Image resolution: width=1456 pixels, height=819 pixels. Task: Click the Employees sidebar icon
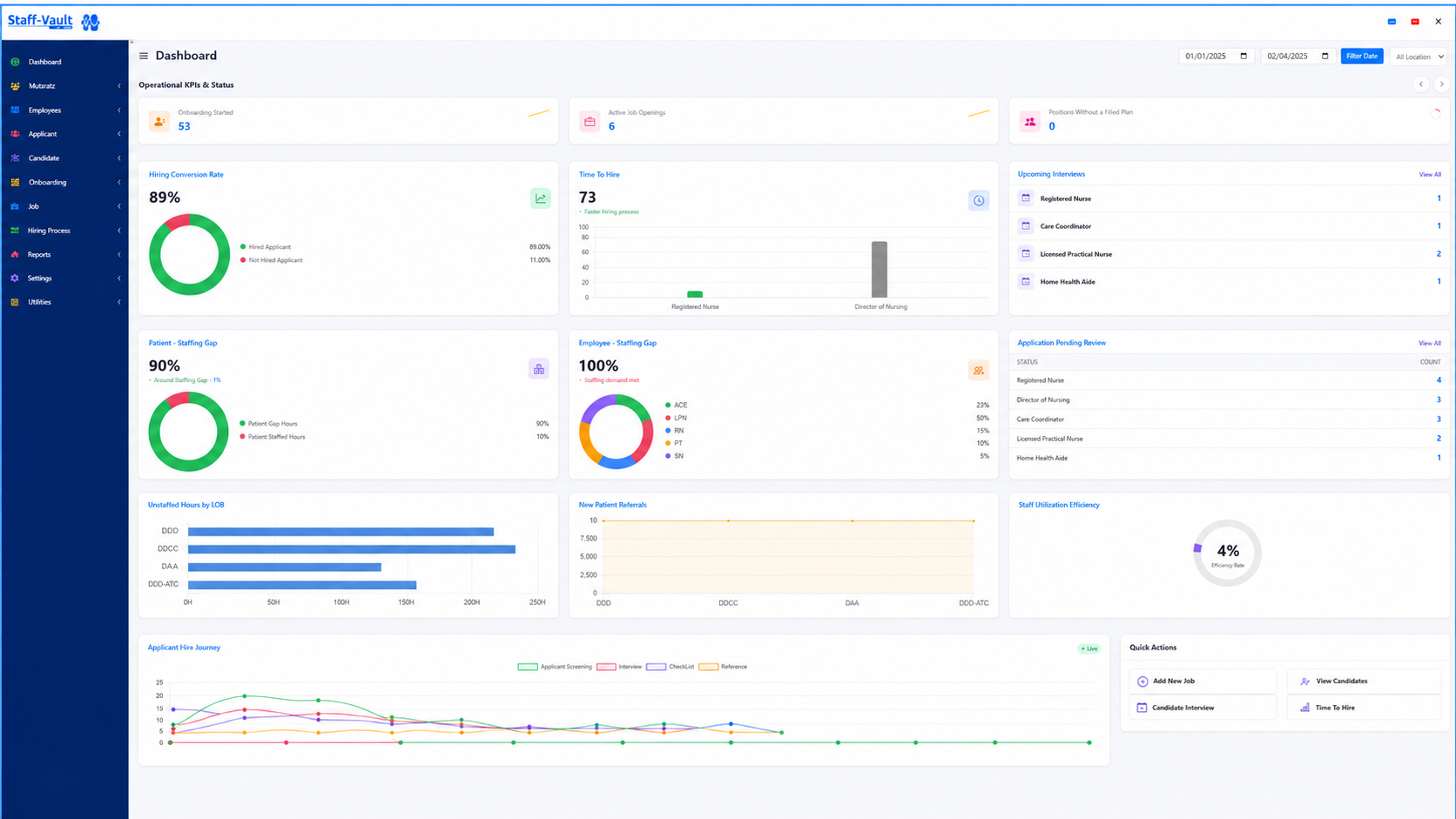(15, 110)
